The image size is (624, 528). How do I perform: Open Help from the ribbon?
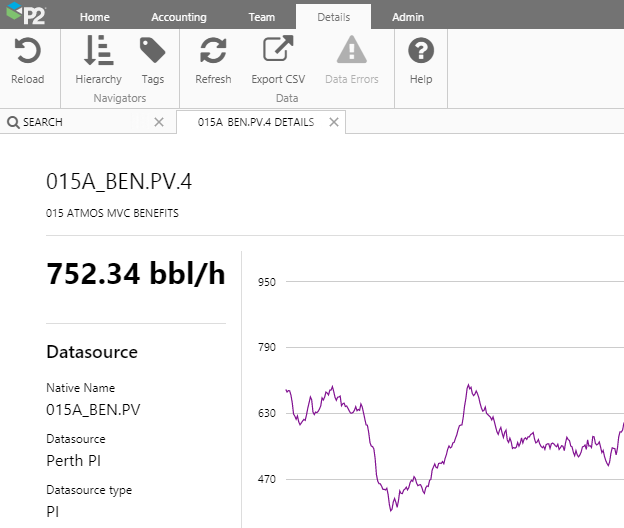[421, 52]
